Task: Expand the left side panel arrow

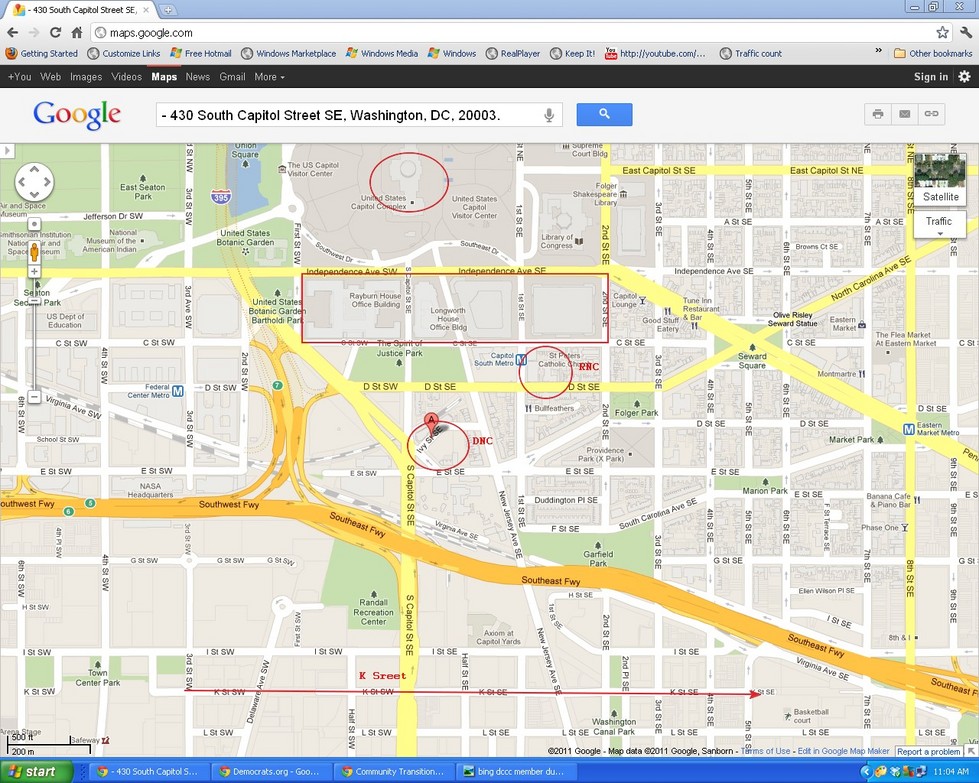Action: pos(6,150)
